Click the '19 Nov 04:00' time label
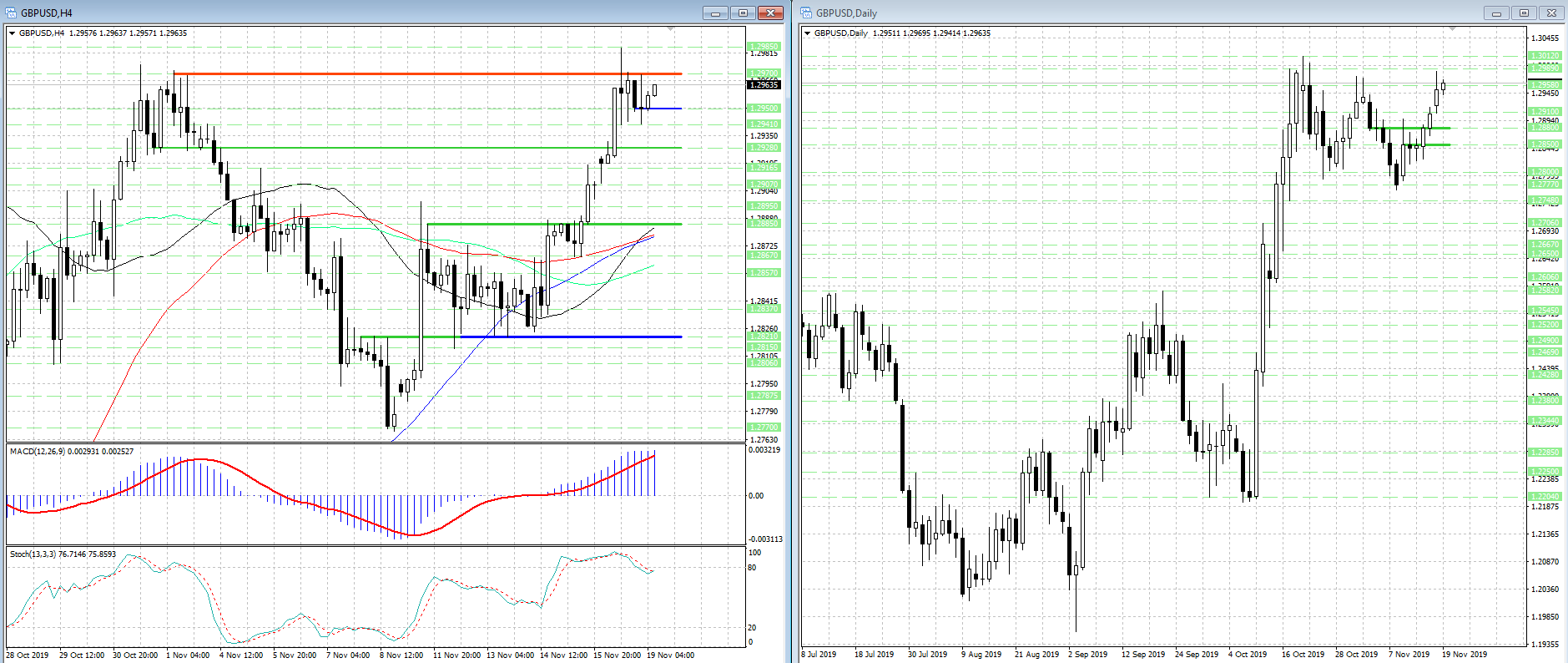 pyautogui.click(x=671, y=655)
